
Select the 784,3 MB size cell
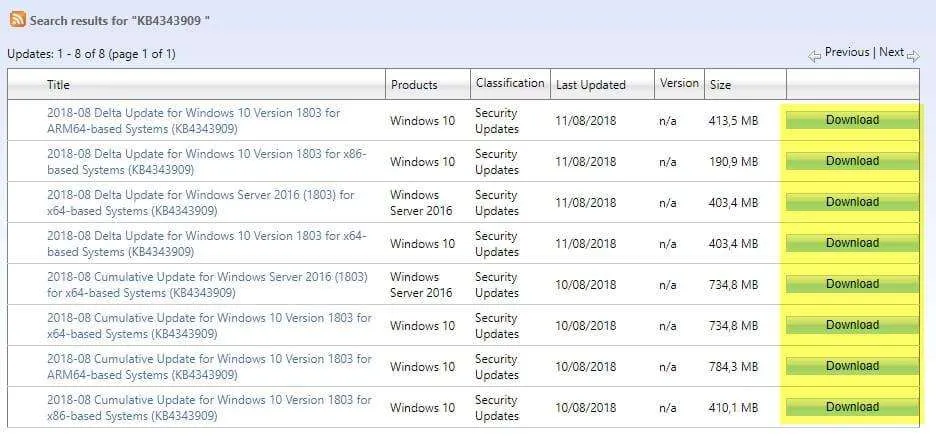733,367
